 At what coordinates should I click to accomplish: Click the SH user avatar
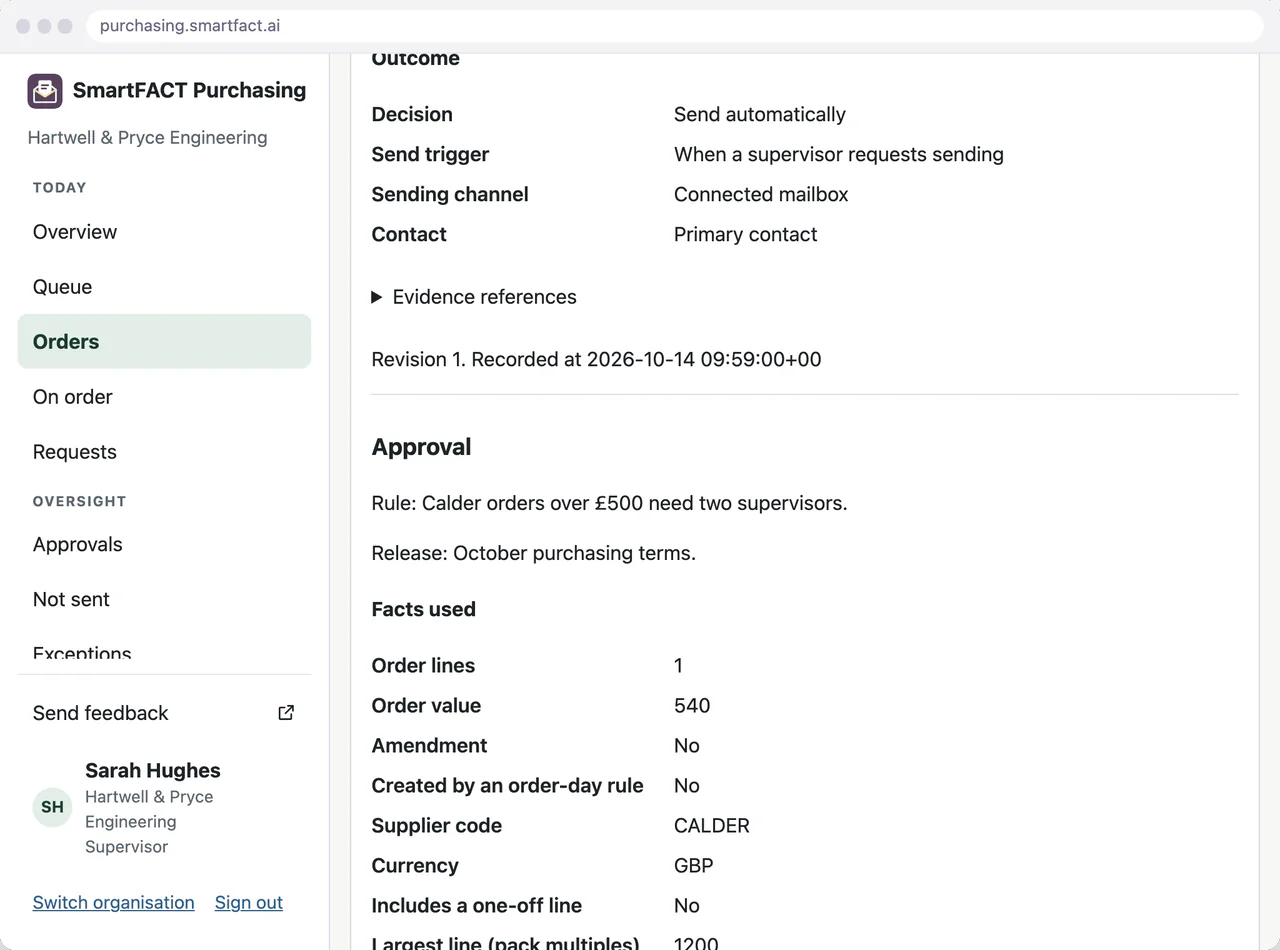[52, 807]
